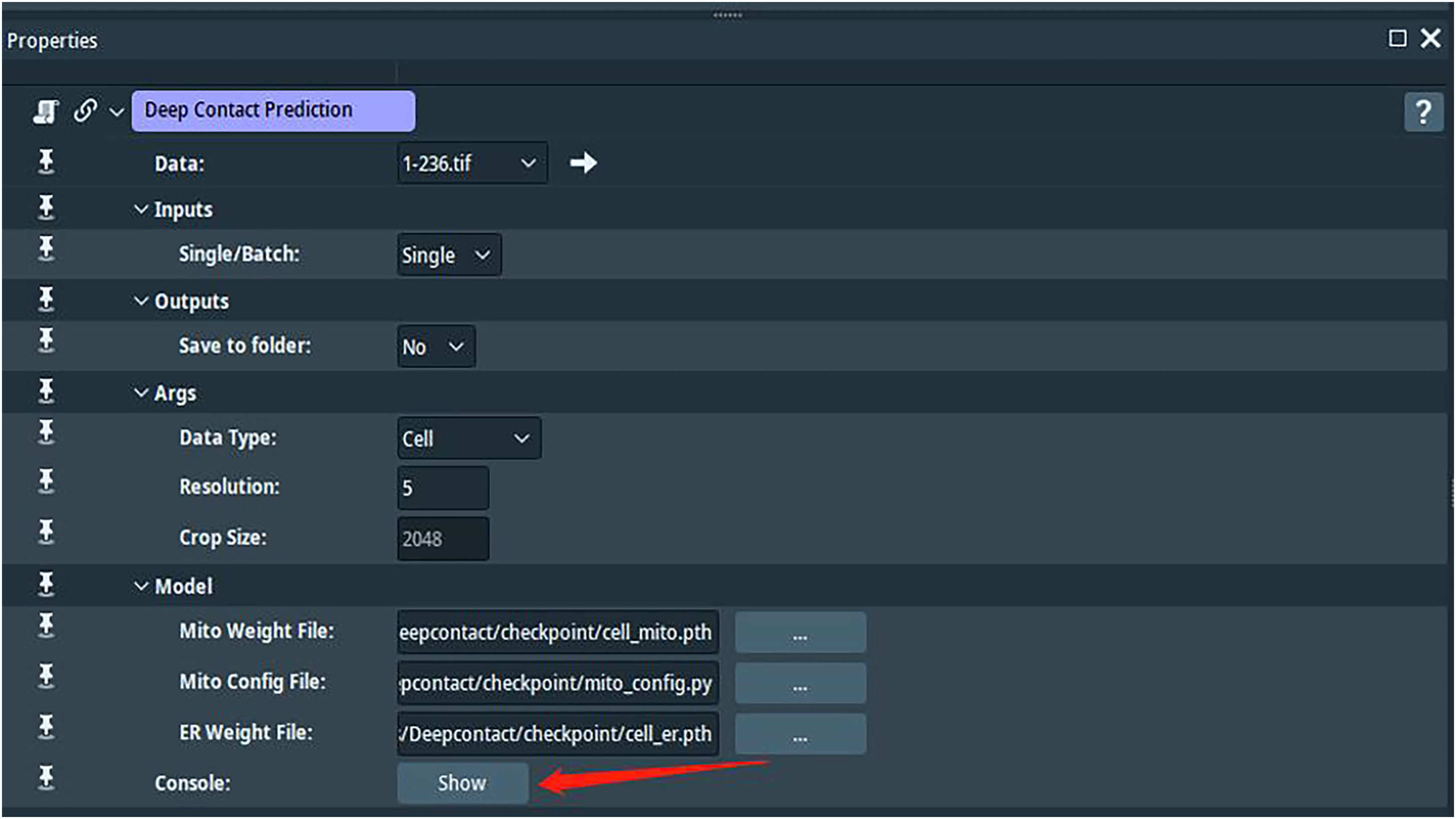Open the Data Type Cell dropdown
Viewport: 1456px width, 819px height.
tap(468, 439)
